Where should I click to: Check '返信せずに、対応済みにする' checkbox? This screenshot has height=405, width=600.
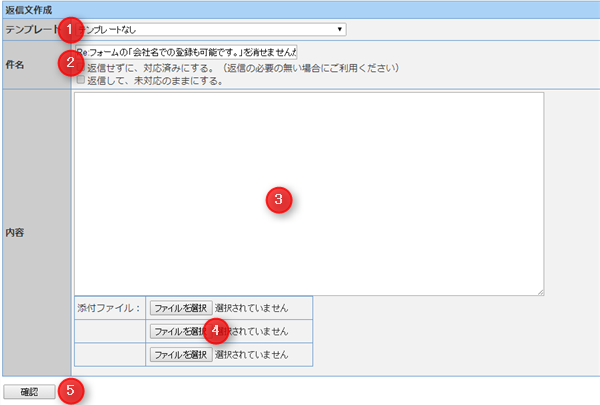pos(81,69)
